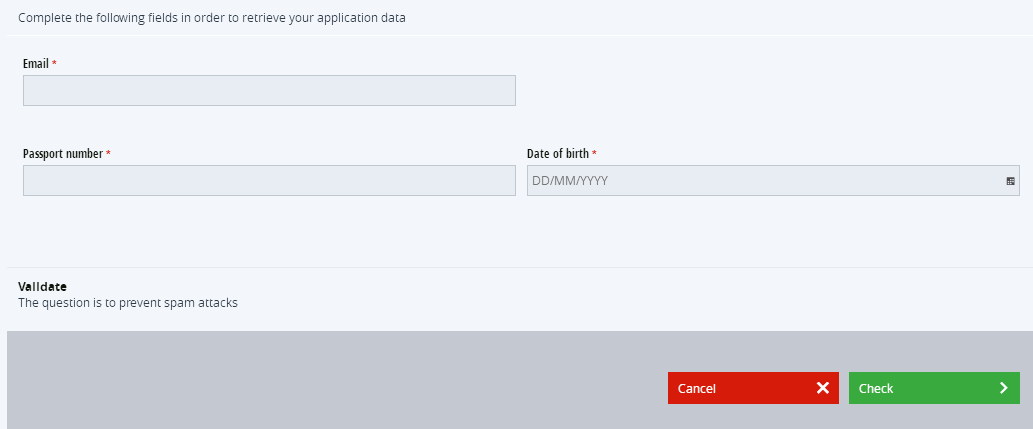Click the Email field label
Viewport: 1033px width, 429px height.
(x=36, y=64)
